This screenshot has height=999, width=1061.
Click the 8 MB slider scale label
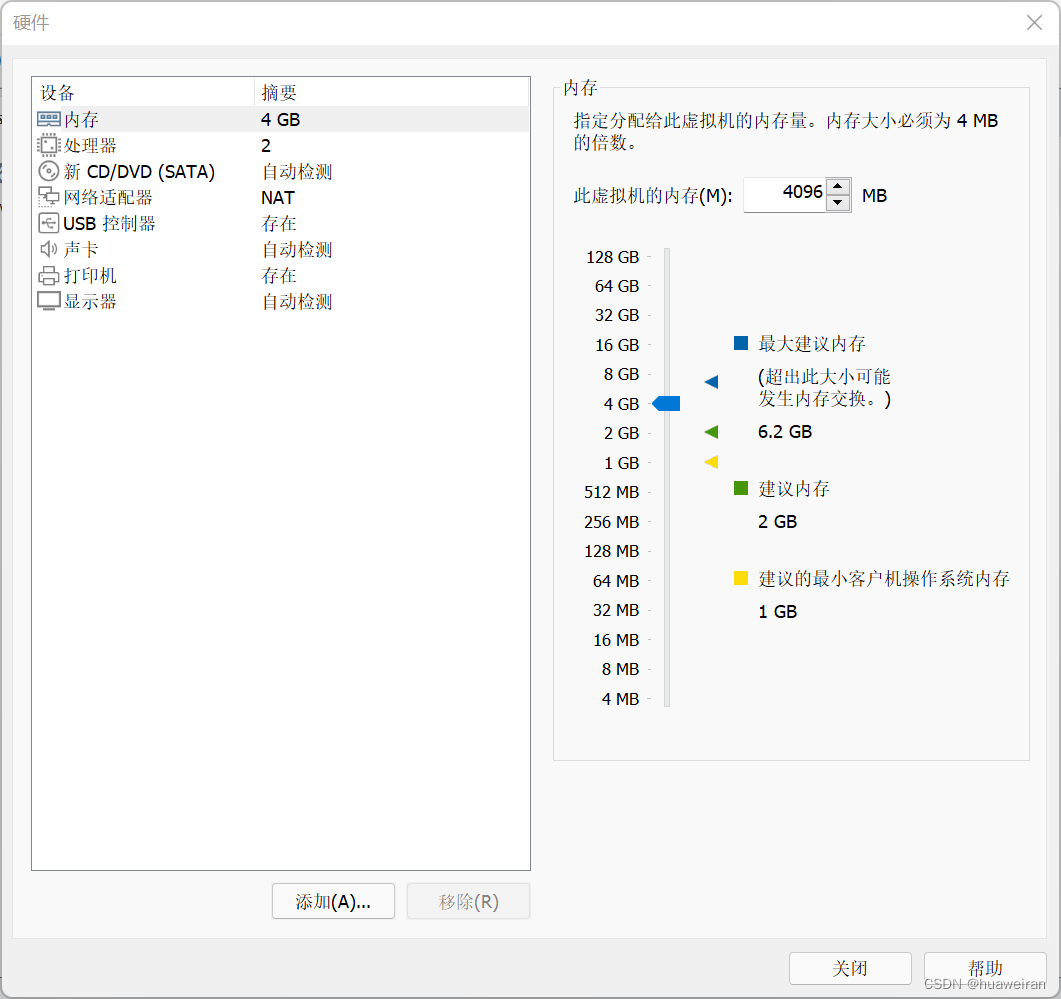coord(620,669)
